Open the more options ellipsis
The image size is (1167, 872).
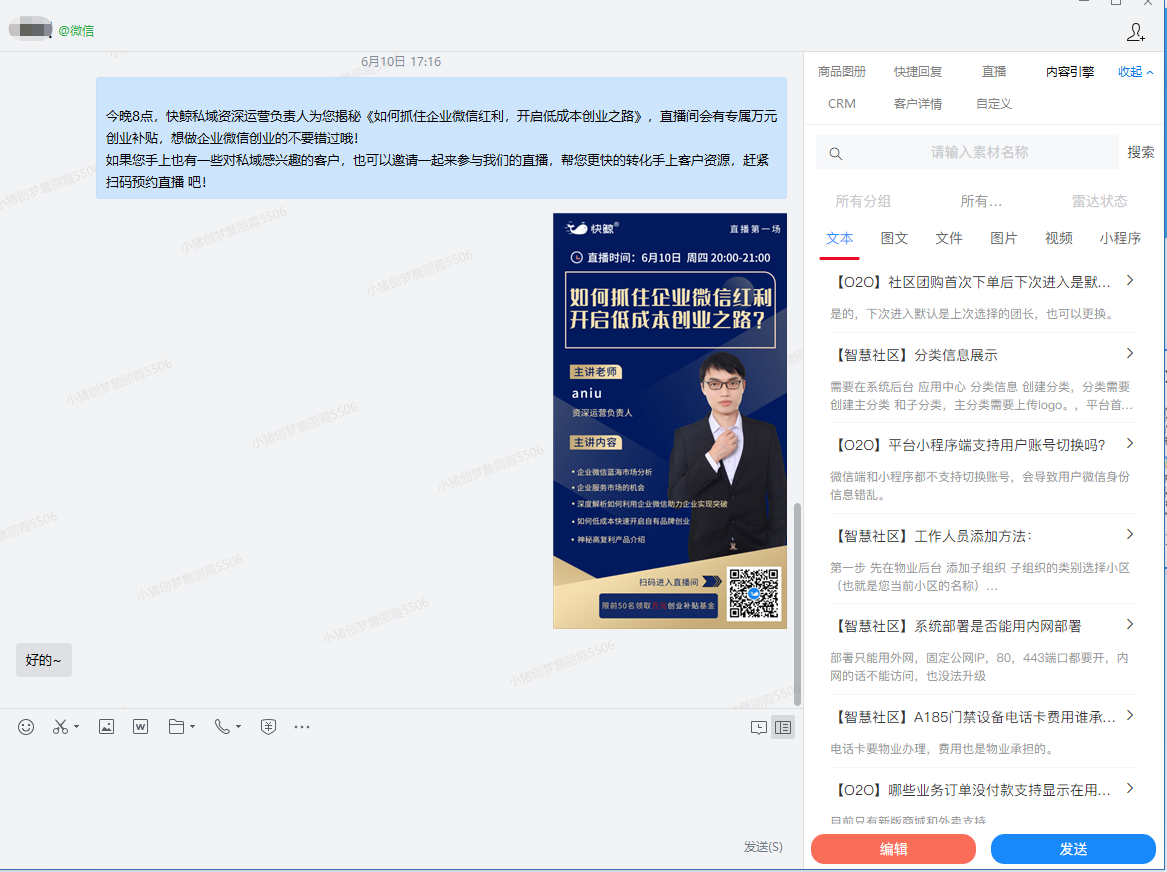(x=302, y=727)
